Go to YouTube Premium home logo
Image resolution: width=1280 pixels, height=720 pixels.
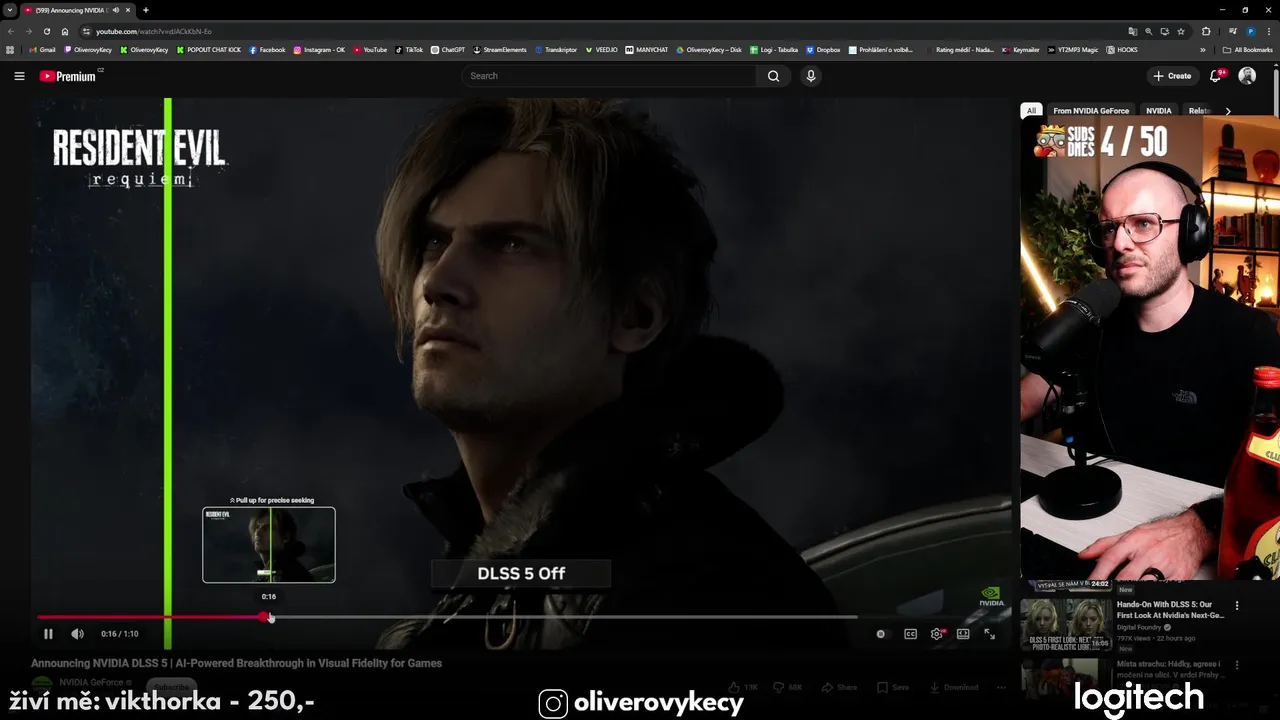tap(69, 76)
